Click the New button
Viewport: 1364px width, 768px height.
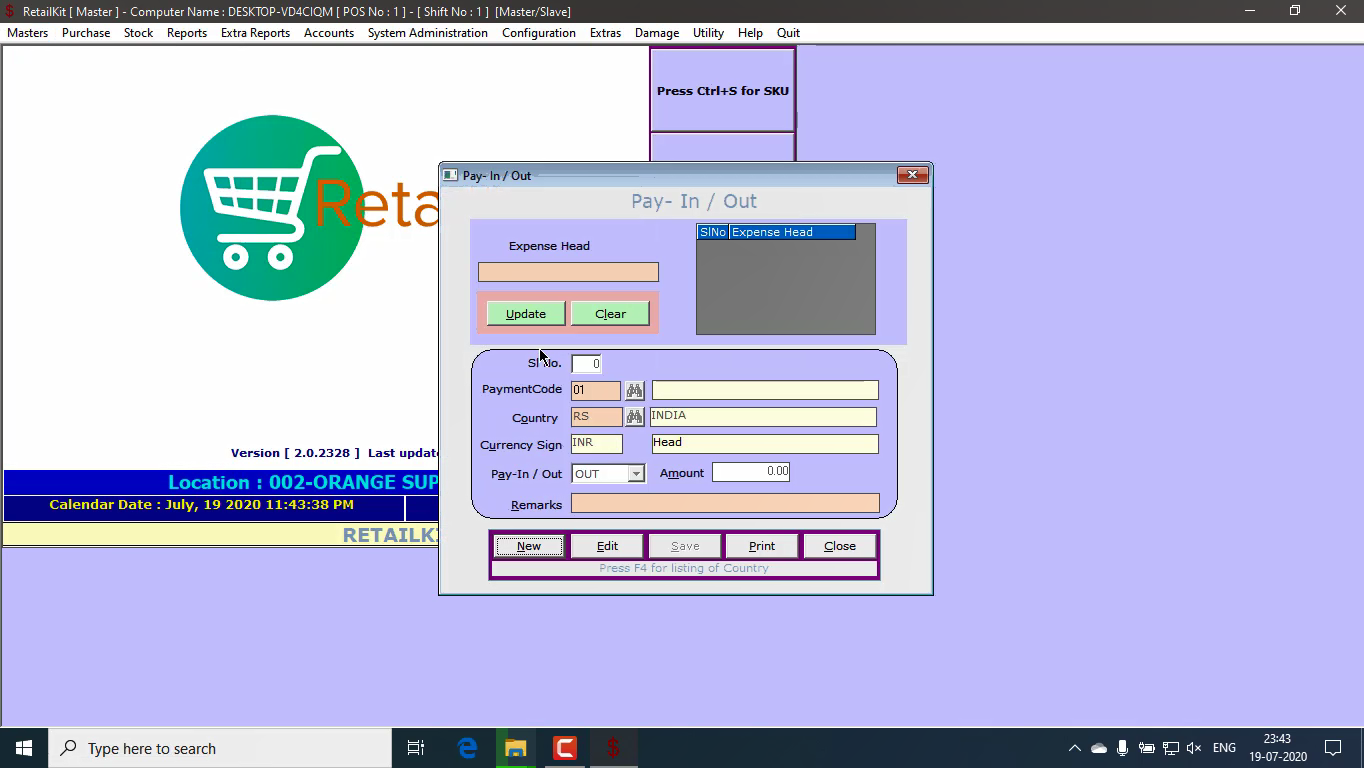[x=528, y=546]
